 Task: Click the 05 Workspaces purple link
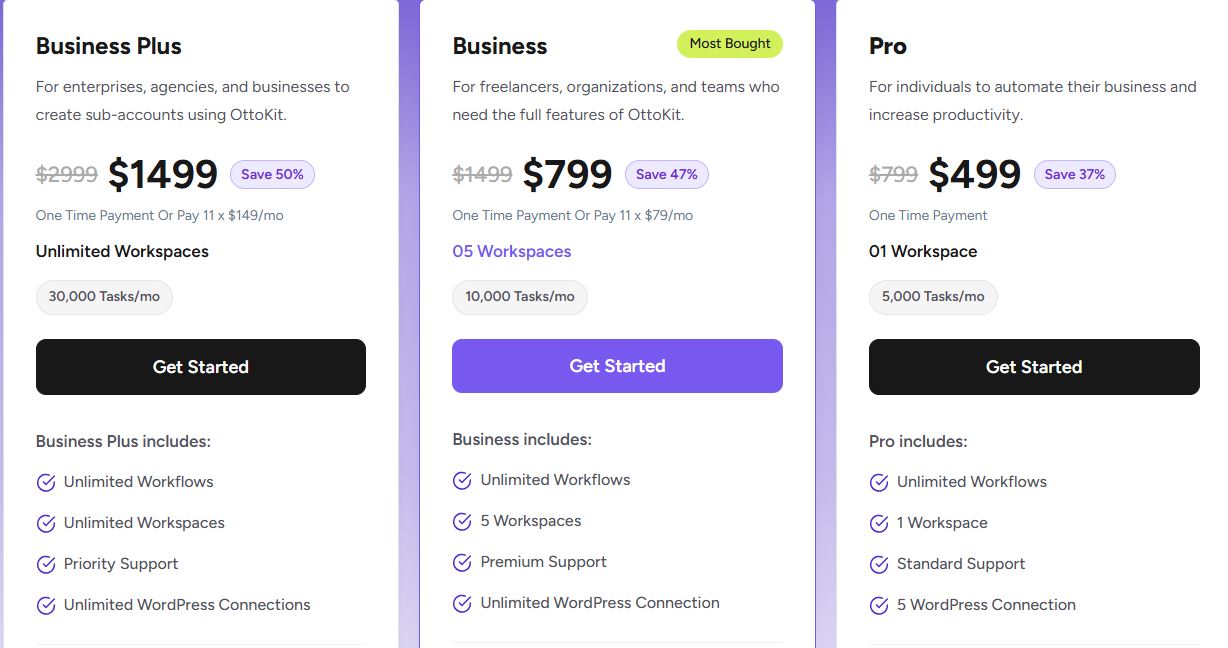[x=512, y=252]
